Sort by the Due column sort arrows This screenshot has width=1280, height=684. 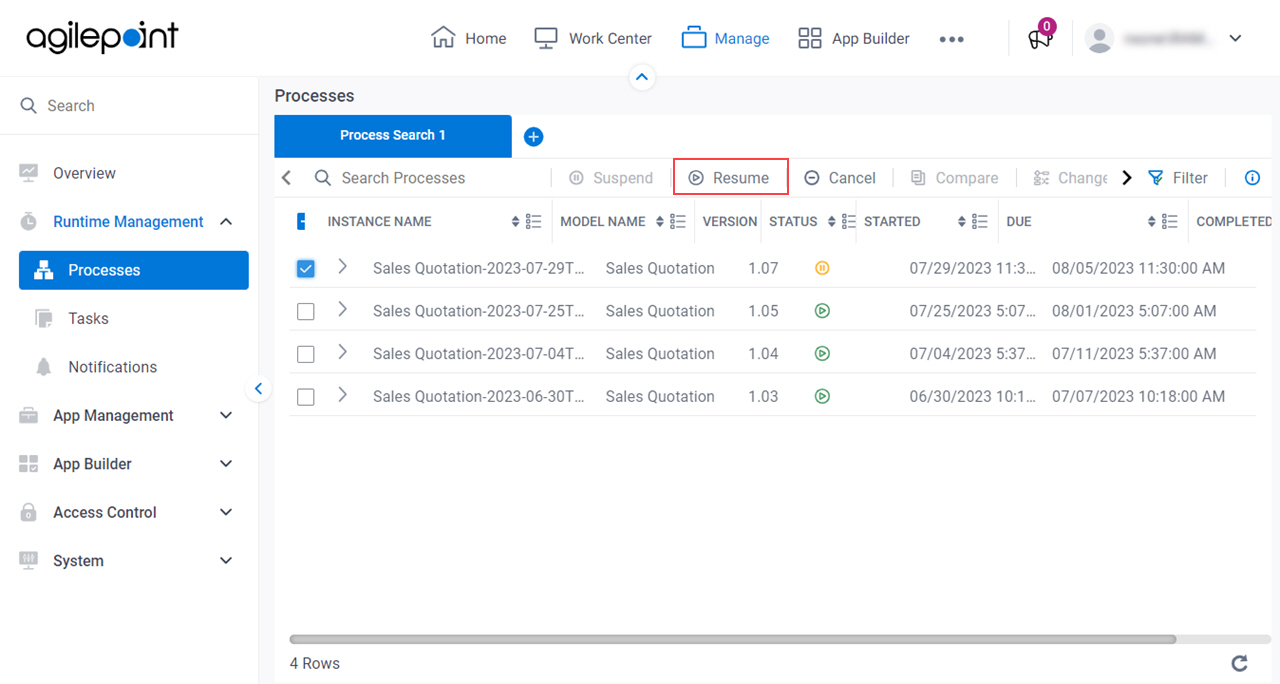1152,222
